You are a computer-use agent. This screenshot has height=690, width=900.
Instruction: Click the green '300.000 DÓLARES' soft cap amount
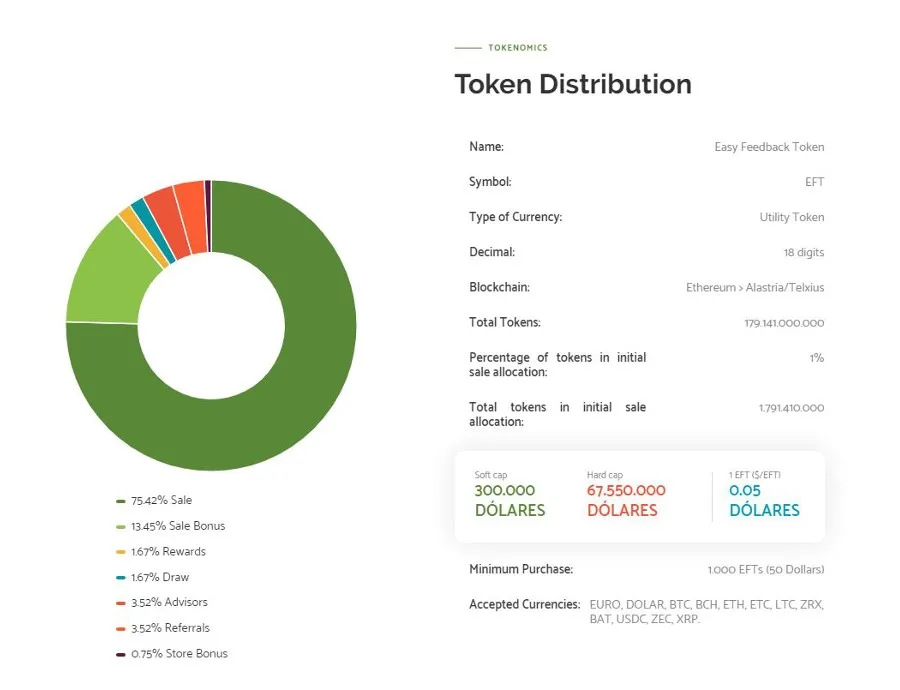point(510,501)
